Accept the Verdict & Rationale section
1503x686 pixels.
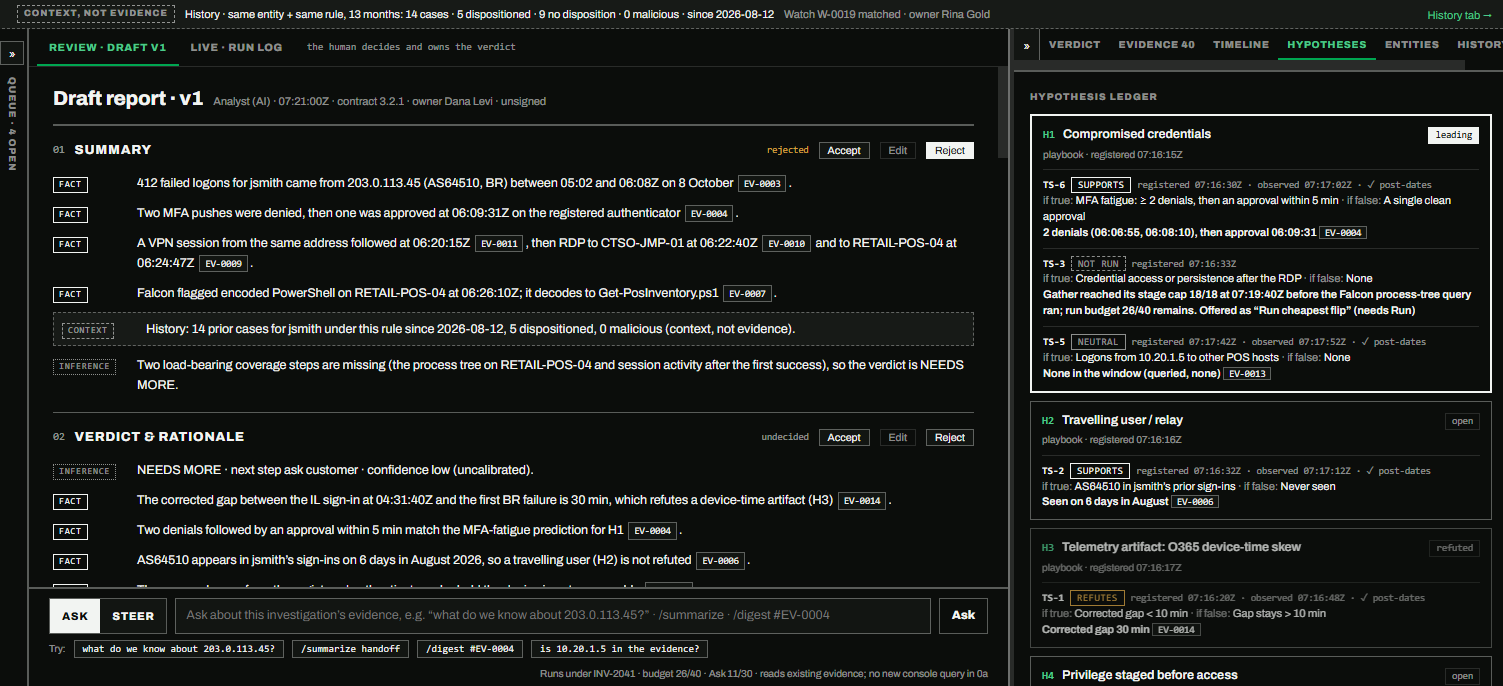click(x=844, y=437)
